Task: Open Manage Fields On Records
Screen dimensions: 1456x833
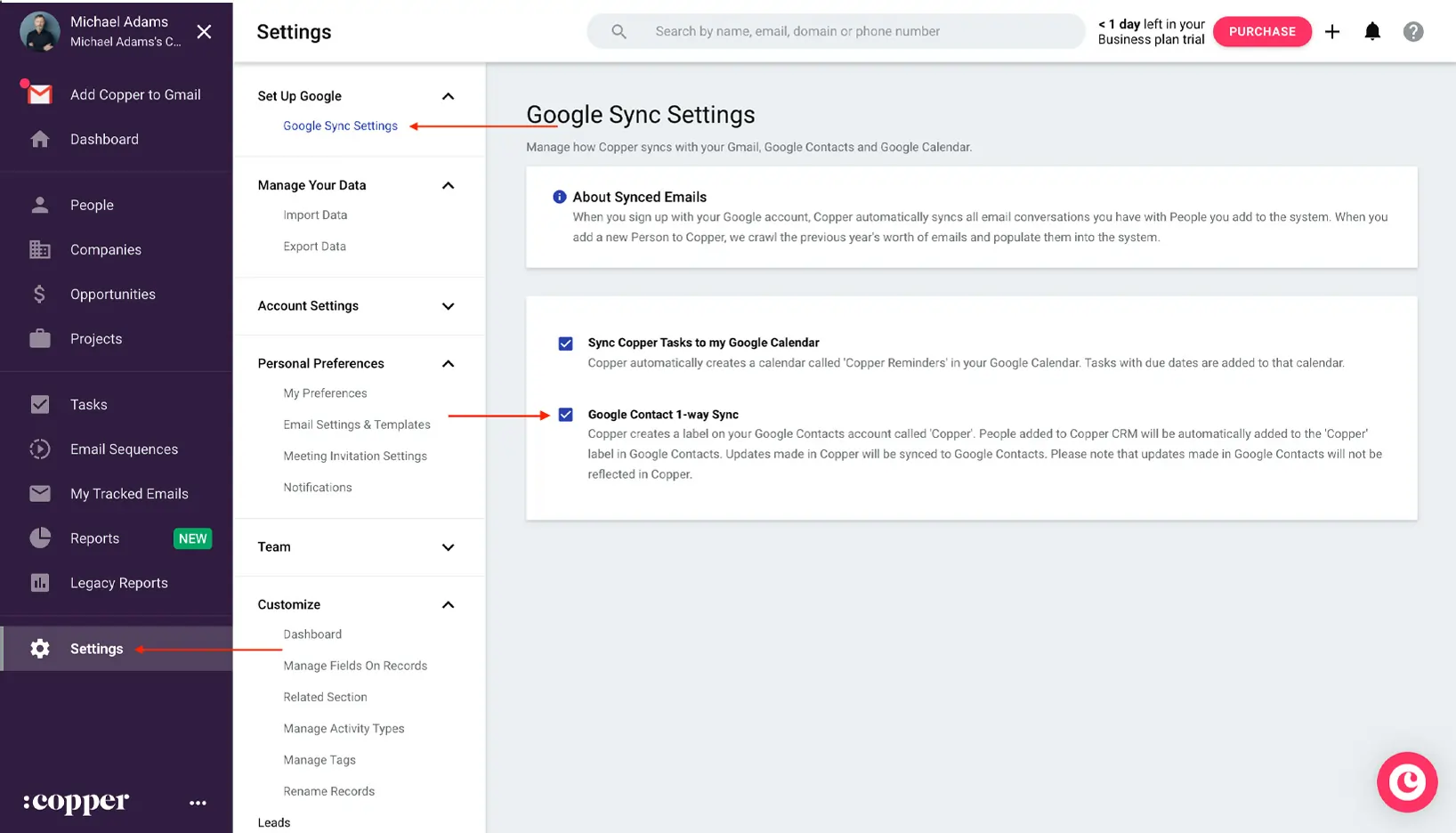Action: coord(355,666)
